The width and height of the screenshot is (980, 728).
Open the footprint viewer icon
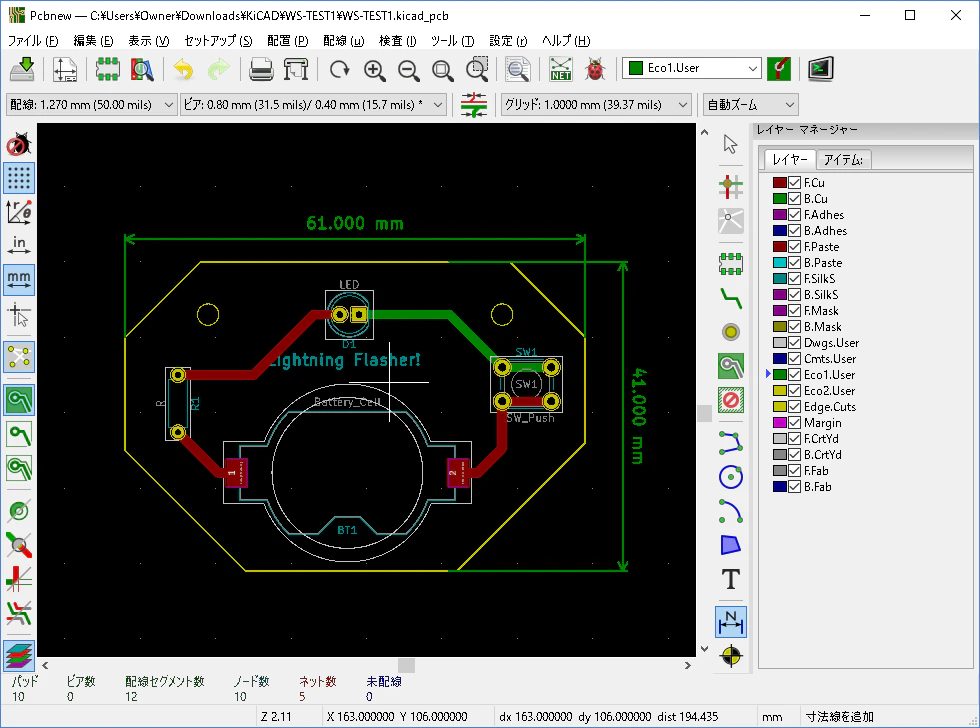click(142, 69)
